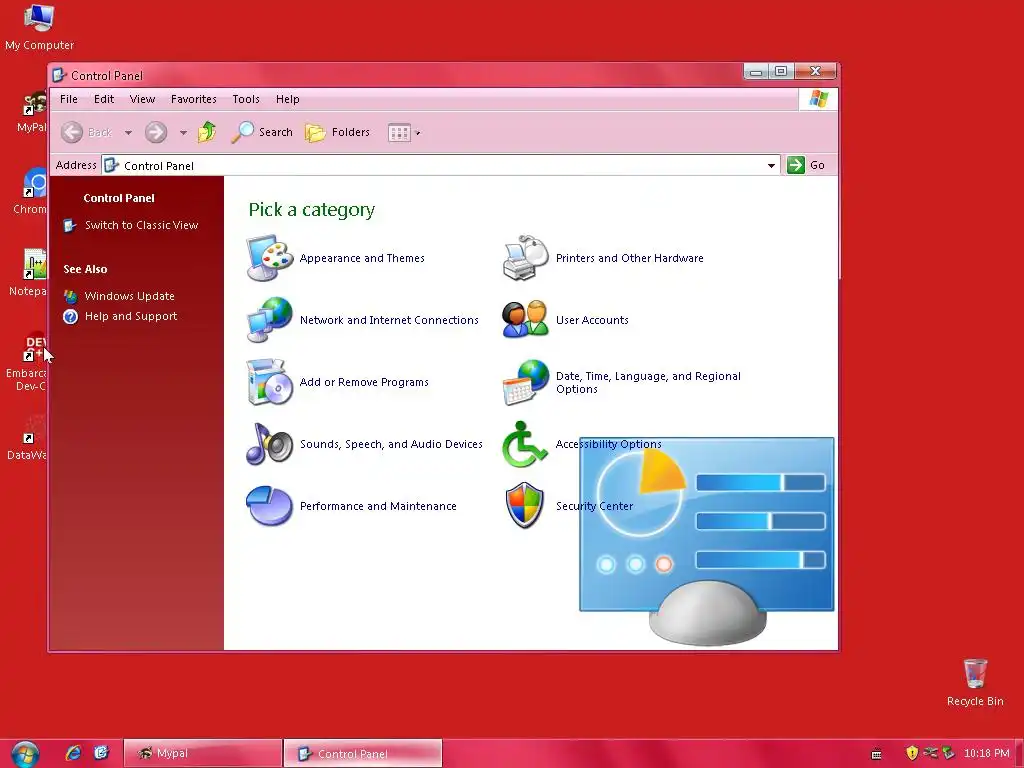Click Appearance and Themes text link
1024x768 pixels.
click(362, 258)
